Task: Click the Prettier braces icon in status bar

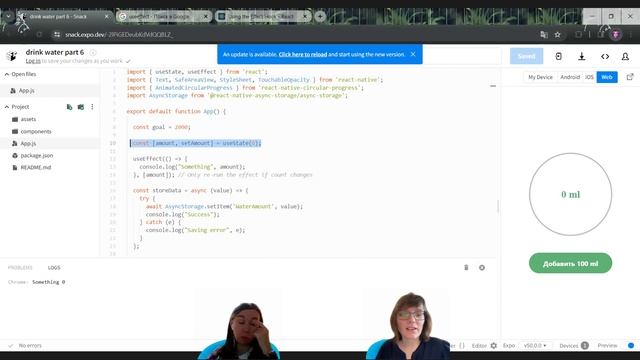Action: pos(462,345)
